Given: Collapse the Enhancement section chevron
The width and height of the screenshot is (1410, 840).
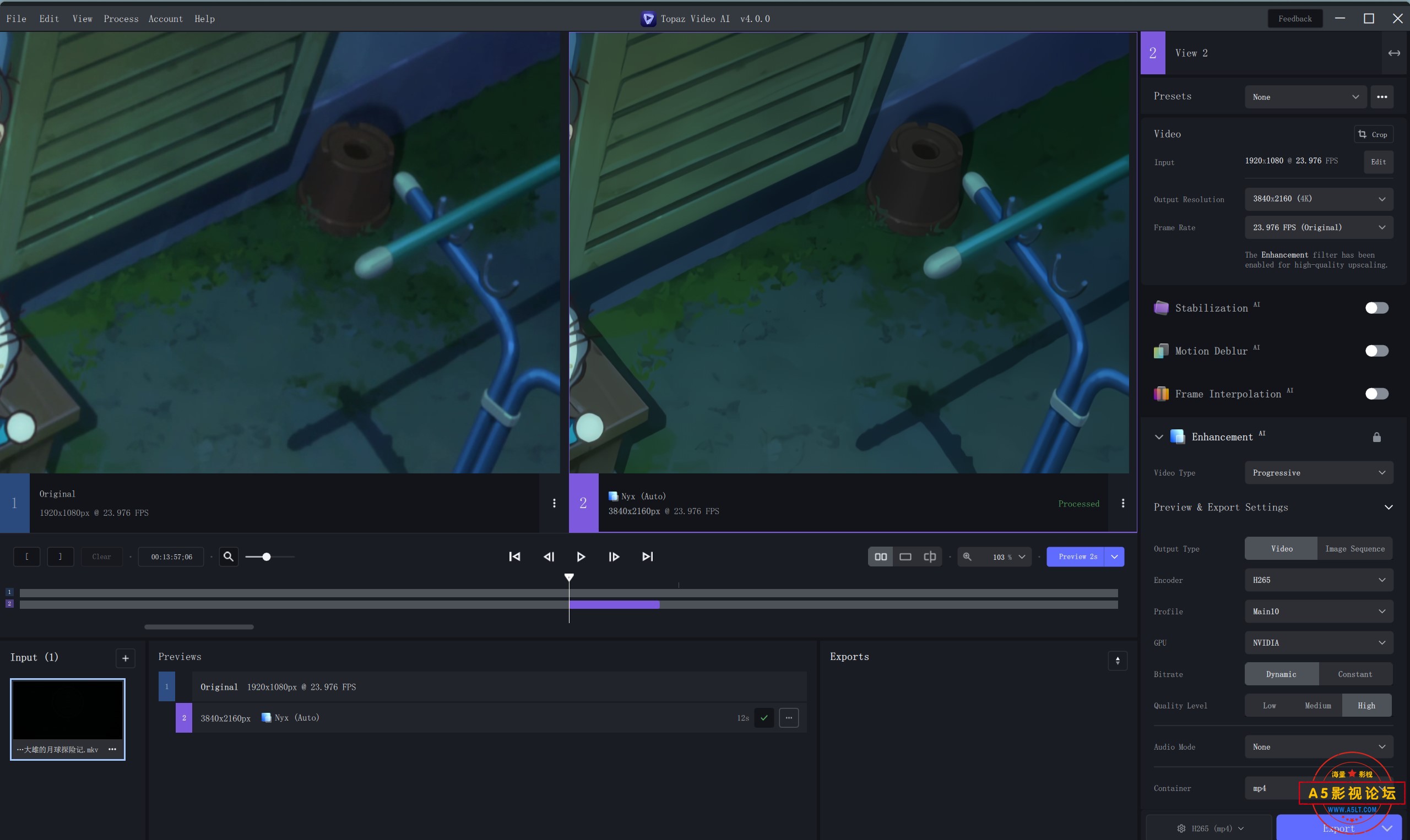Looking at the screenshot, I should point(1159,437).
